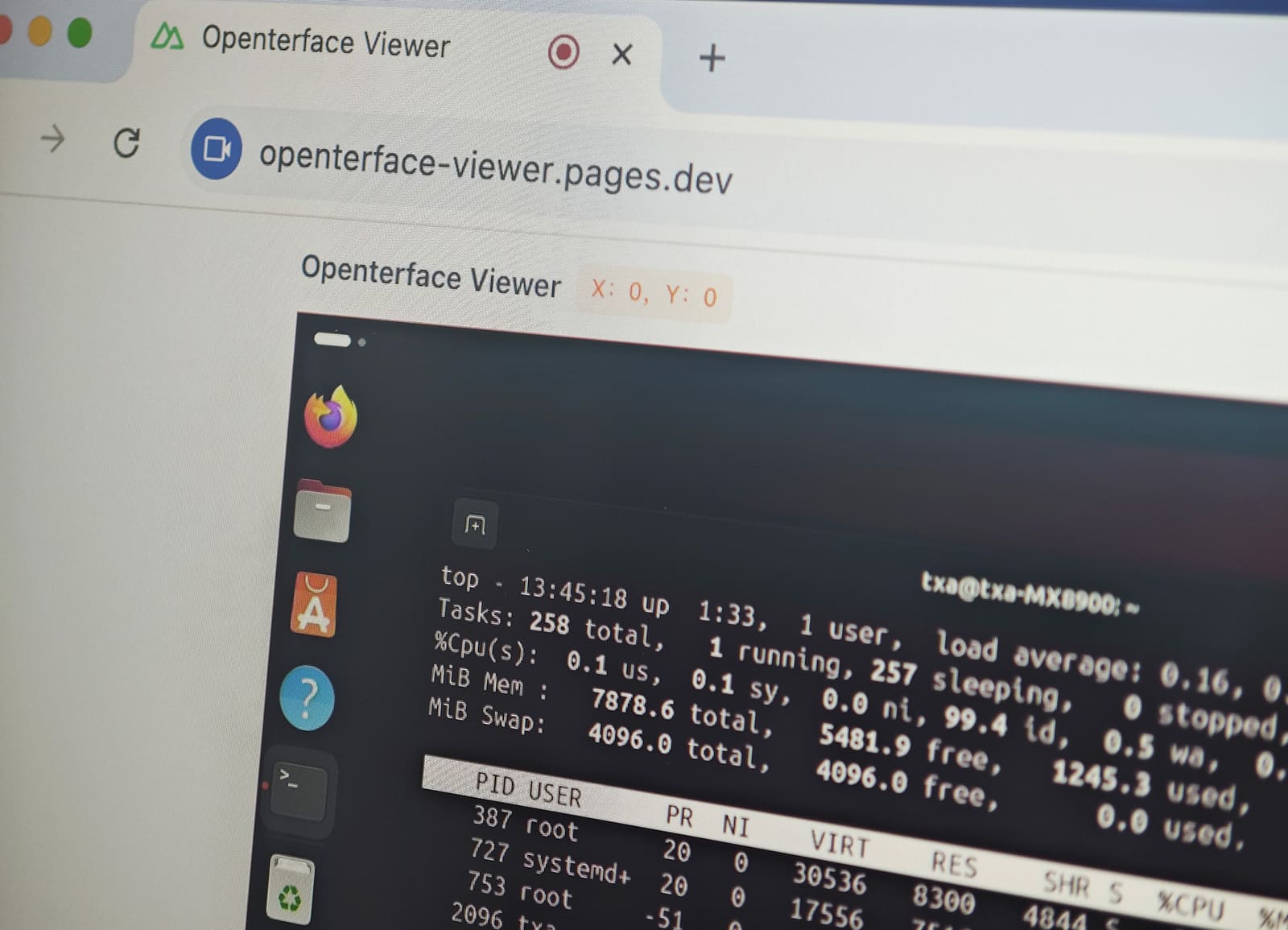Launch the Ubuntu Software app icon

pos(313,606)
